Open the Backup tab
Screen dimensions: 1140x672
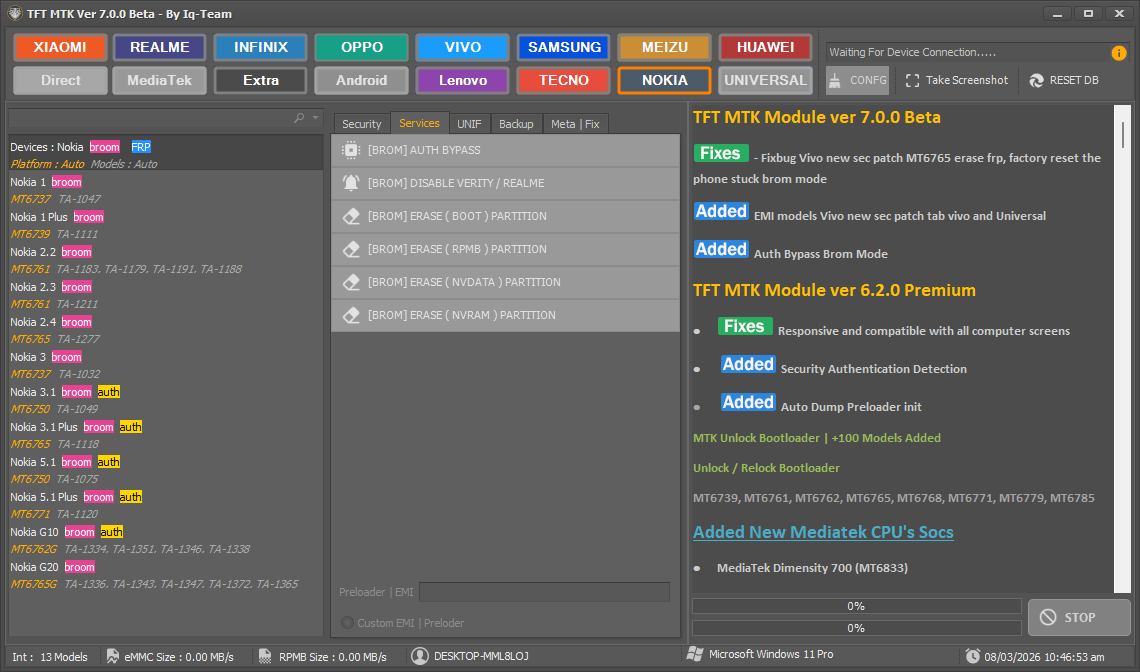[x=516, y=123]
